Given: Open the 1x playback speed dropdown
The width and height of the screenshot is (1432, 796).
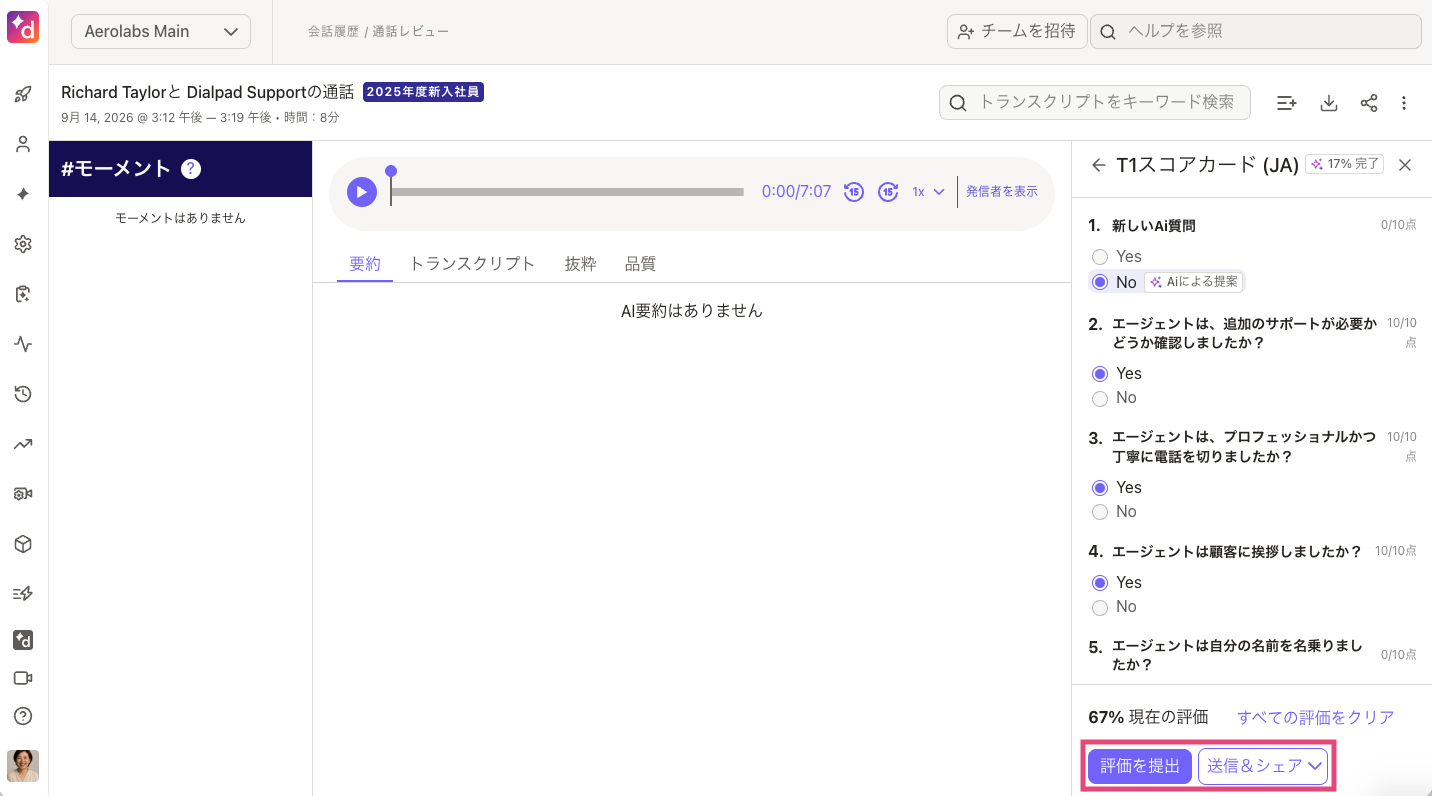Looking at the screenshot, I should [x=928, y=192].
